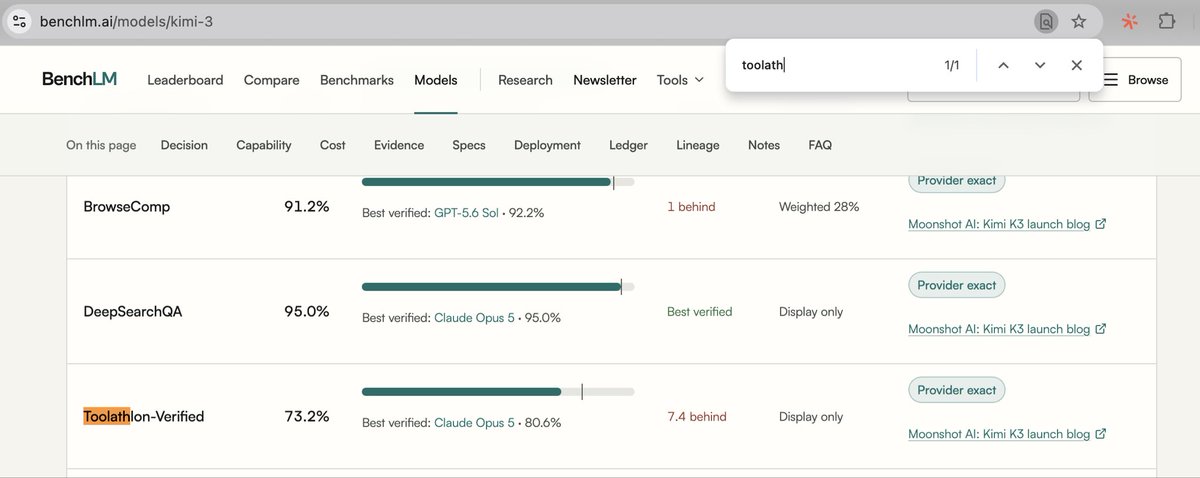The height and width of the screenshot is (478, 1200).
Task: Open Kimi K3 launch blog link in BrowseComp row
Action: coord(1007,224)
